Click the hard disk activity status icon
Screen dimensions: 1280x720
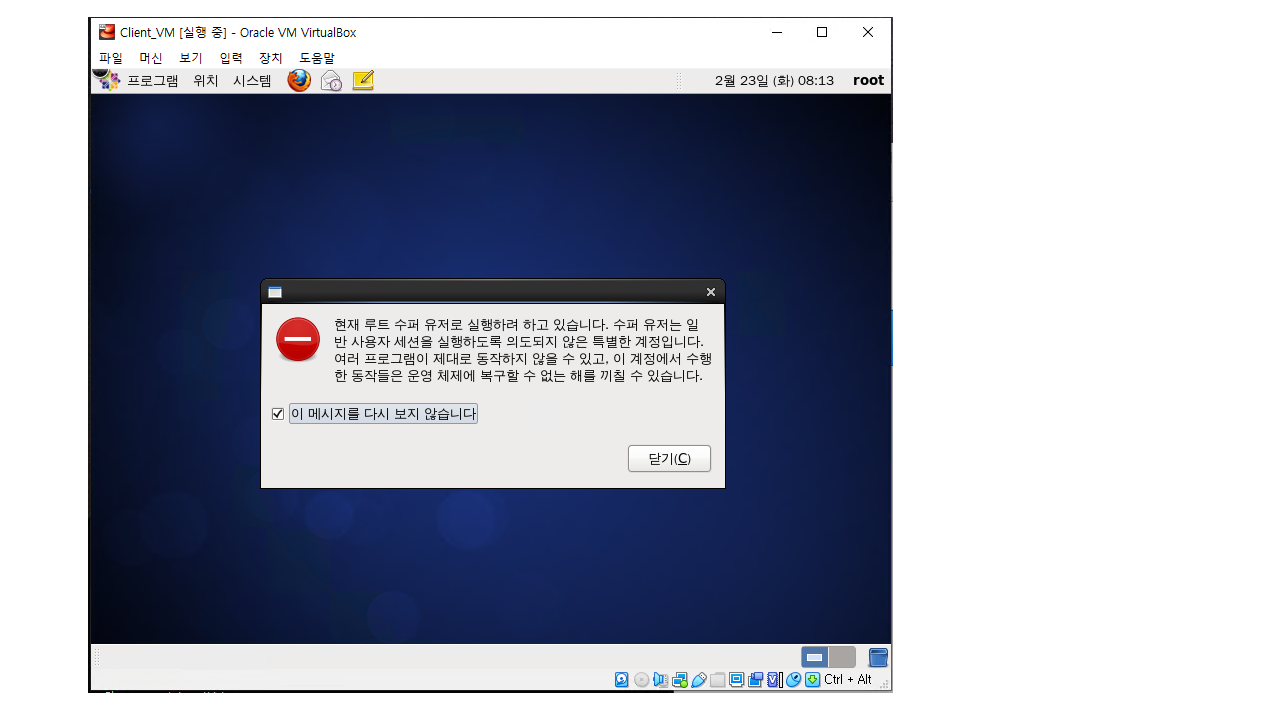(622, 680)
